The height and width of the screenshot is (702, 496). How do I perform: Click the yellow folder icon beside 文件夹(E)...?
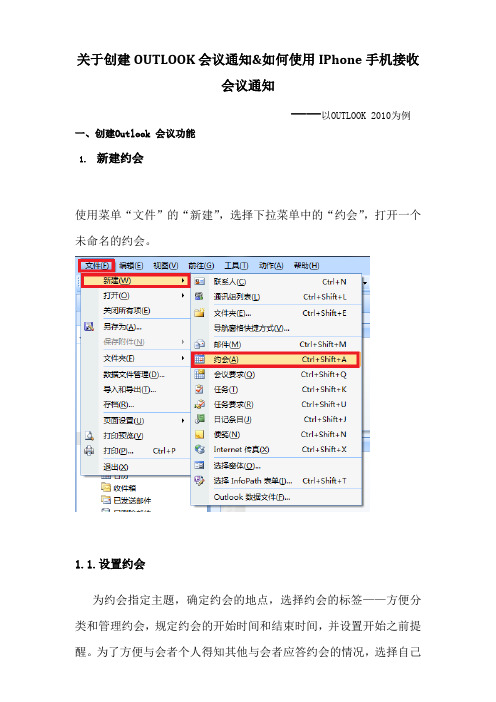(200, 313)
